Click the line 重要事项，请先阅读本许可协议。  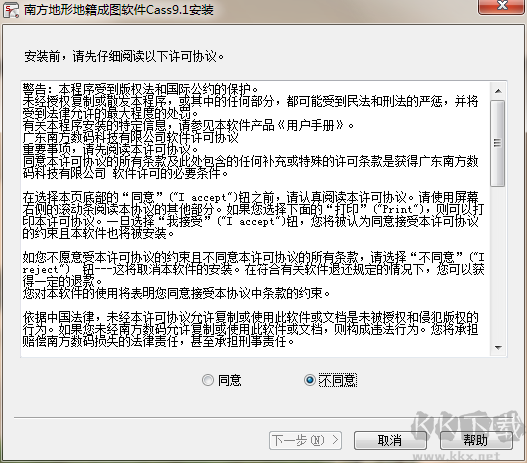point(111,150)
